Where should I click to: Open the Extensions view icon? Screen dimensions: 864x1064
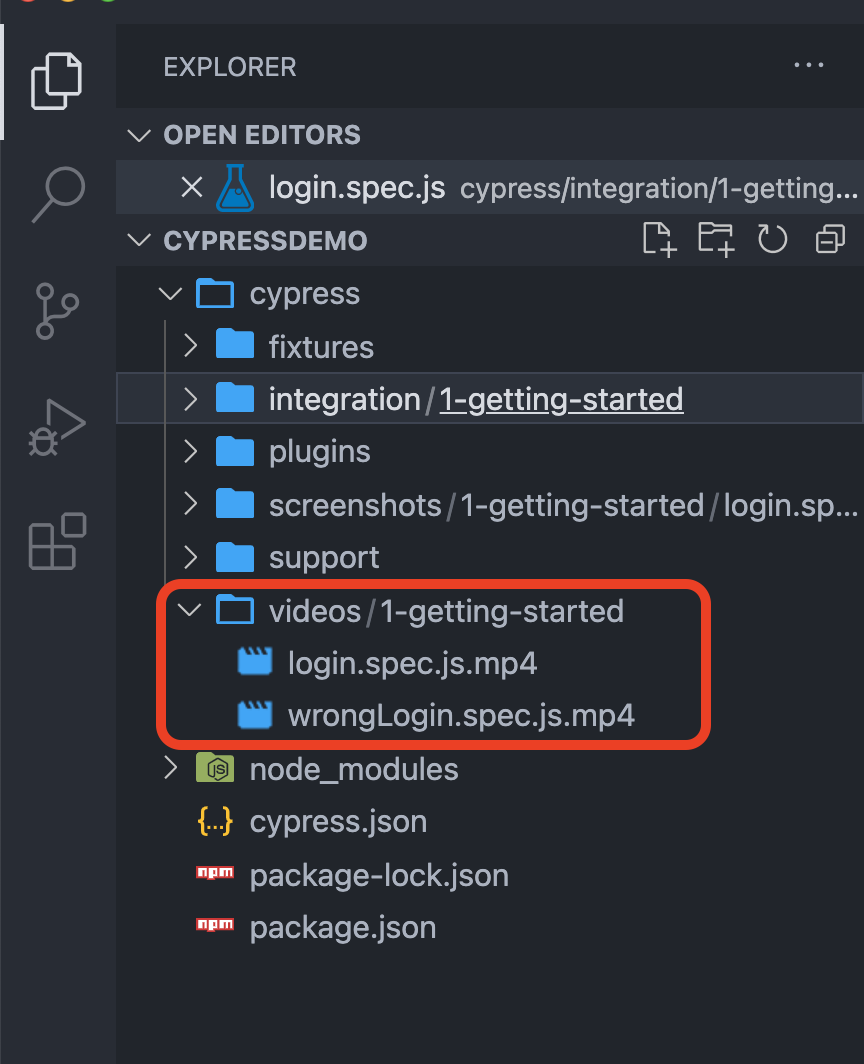(58, 541)
